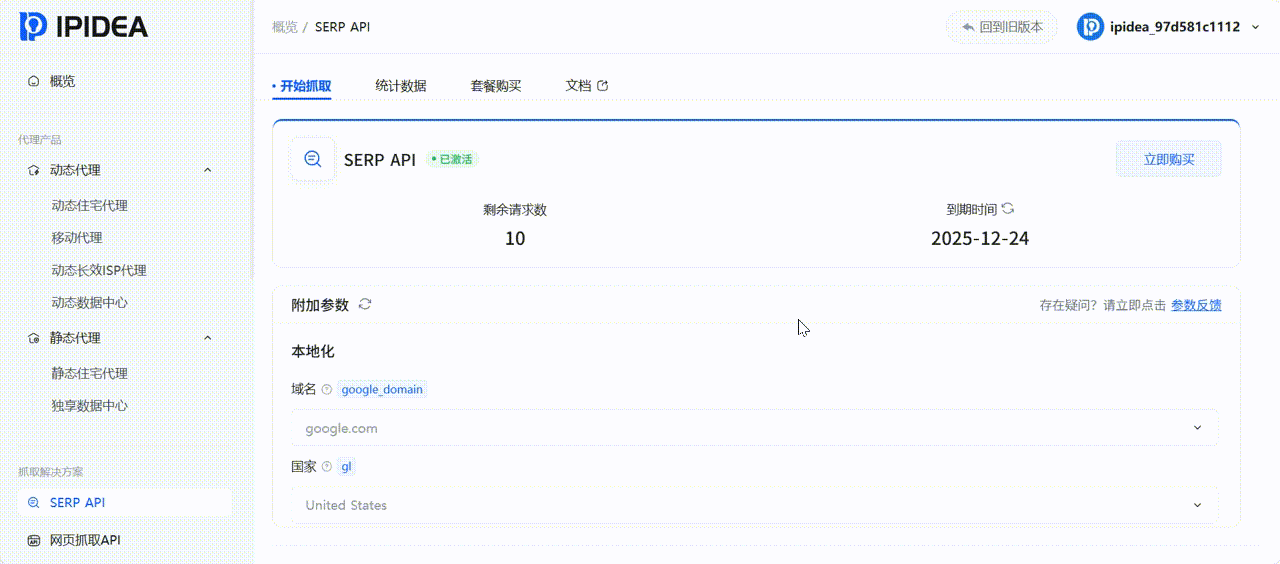Click the external link icon beside 文档
Viewport: 1280px width, 564px height.
(602, 86)
